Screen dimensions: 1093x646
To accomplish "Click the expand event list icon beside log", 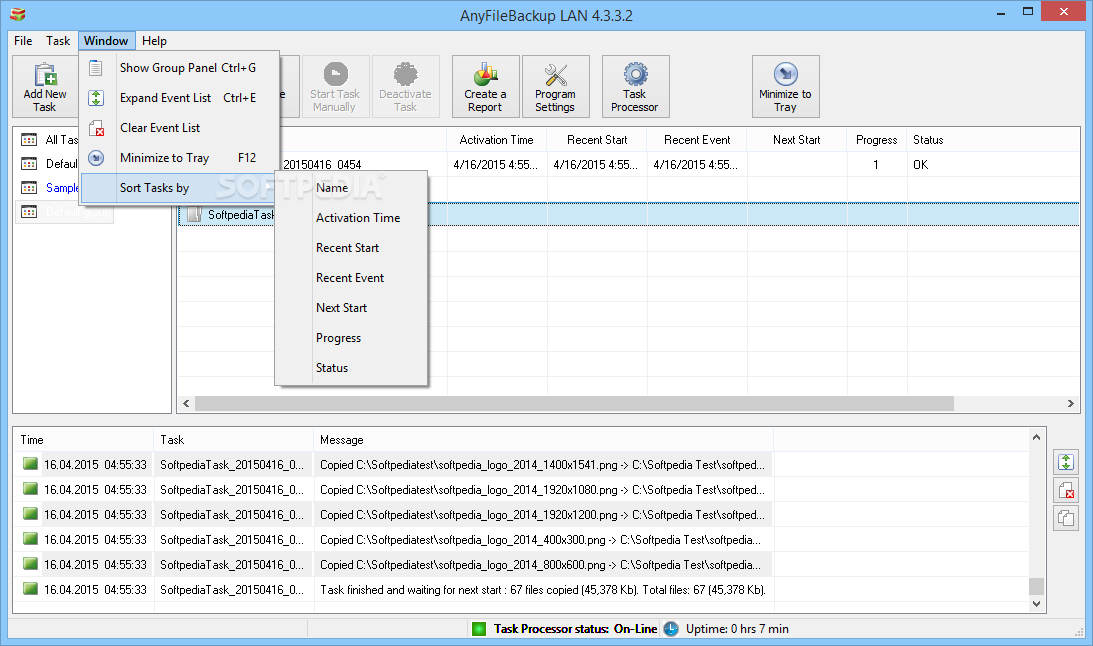I will (1065, 462).
